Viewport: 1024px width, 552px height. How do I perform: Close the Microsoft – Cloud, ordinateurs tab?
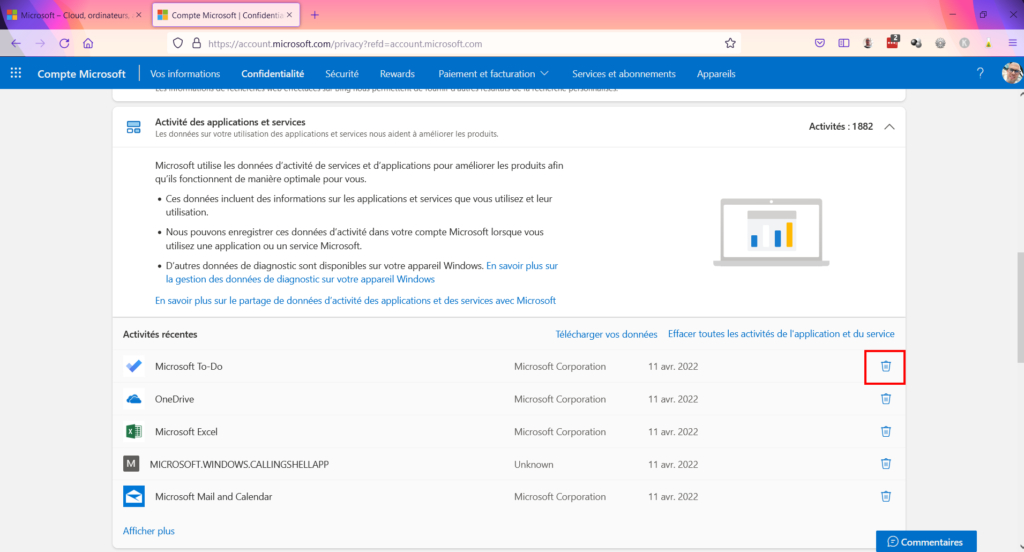coord(138,15)
